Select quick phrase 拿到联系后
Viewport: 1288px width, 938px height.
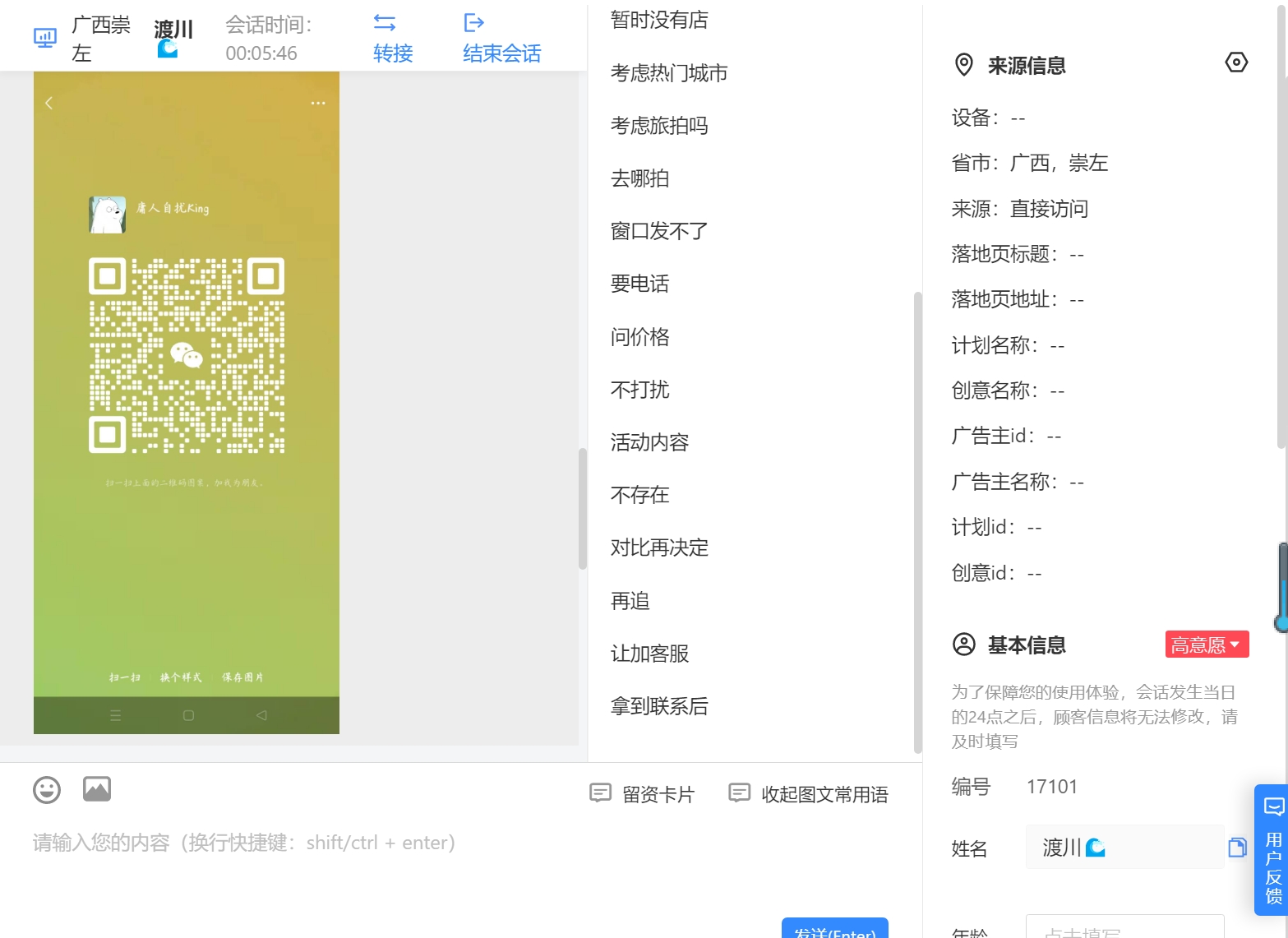tap(659, 706)
